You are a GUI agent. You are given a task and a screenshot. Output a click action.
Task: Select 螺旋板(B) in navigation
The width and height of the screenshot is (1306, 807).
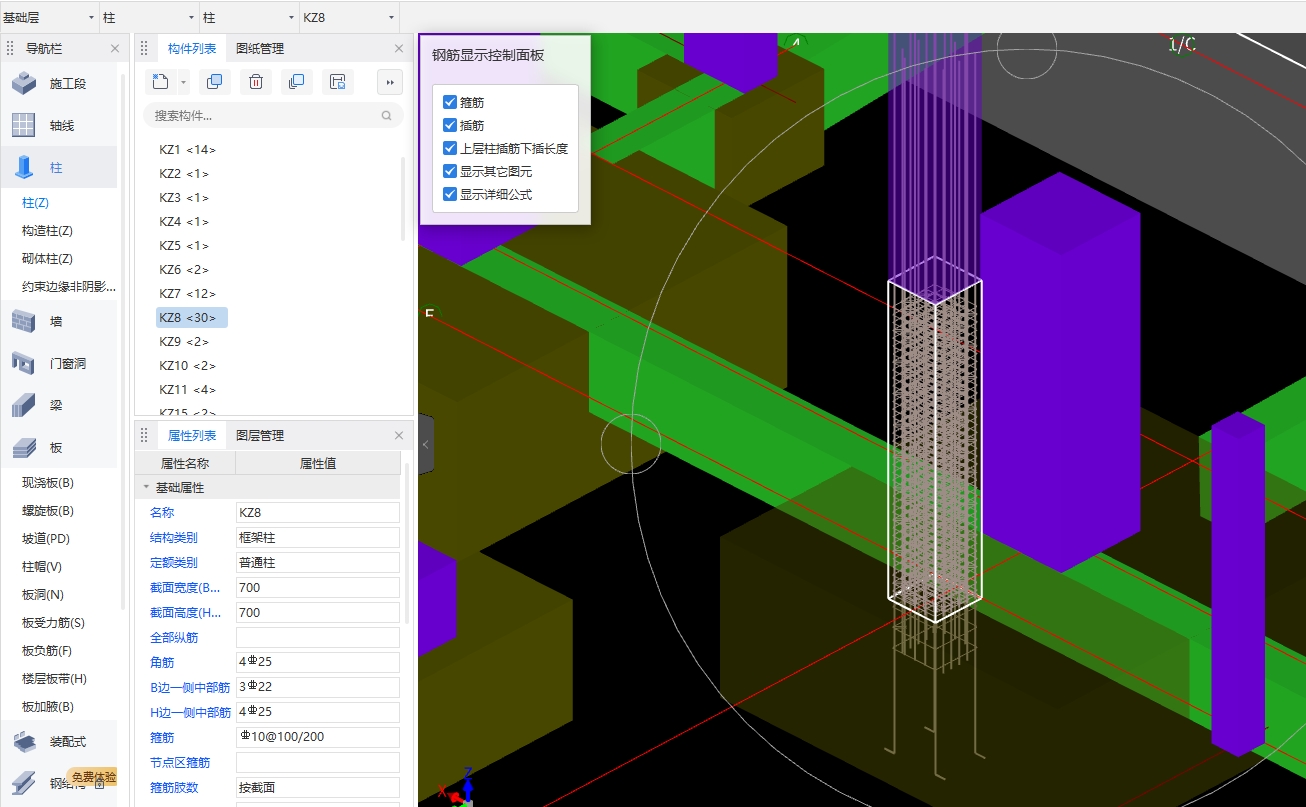(48, 511)
